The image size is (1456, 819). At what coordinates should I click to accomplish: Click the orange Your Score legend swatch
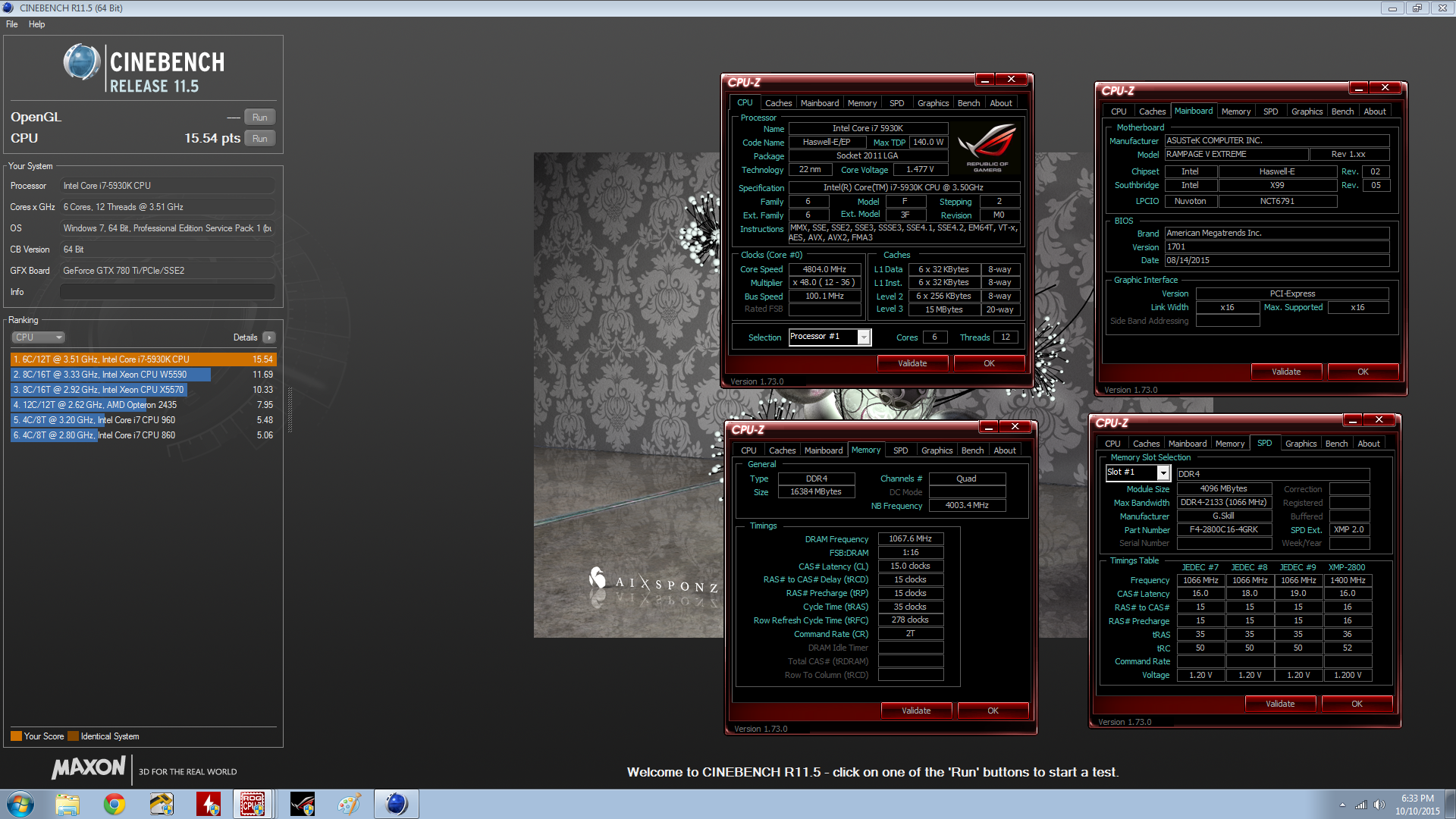(16, 736)
